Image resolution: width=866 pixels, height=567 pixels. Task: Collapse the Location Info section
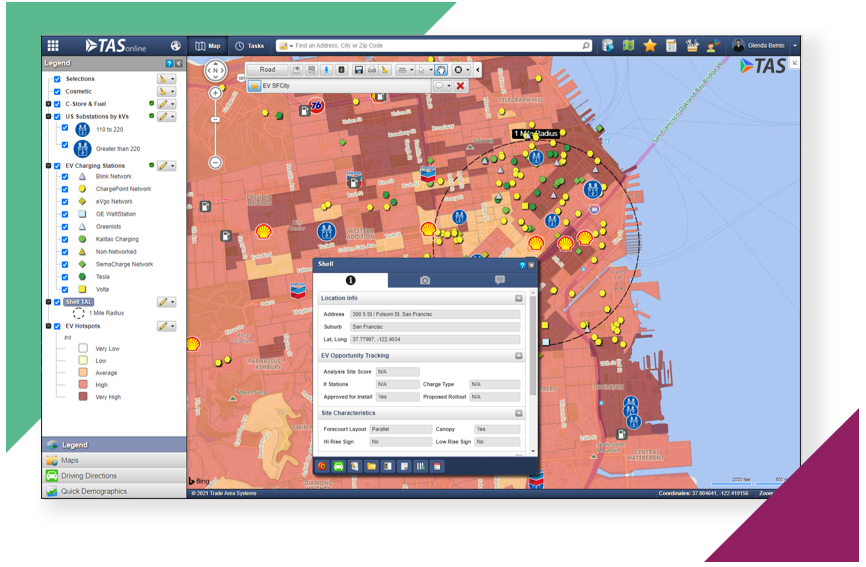click(x=519, y=298)
